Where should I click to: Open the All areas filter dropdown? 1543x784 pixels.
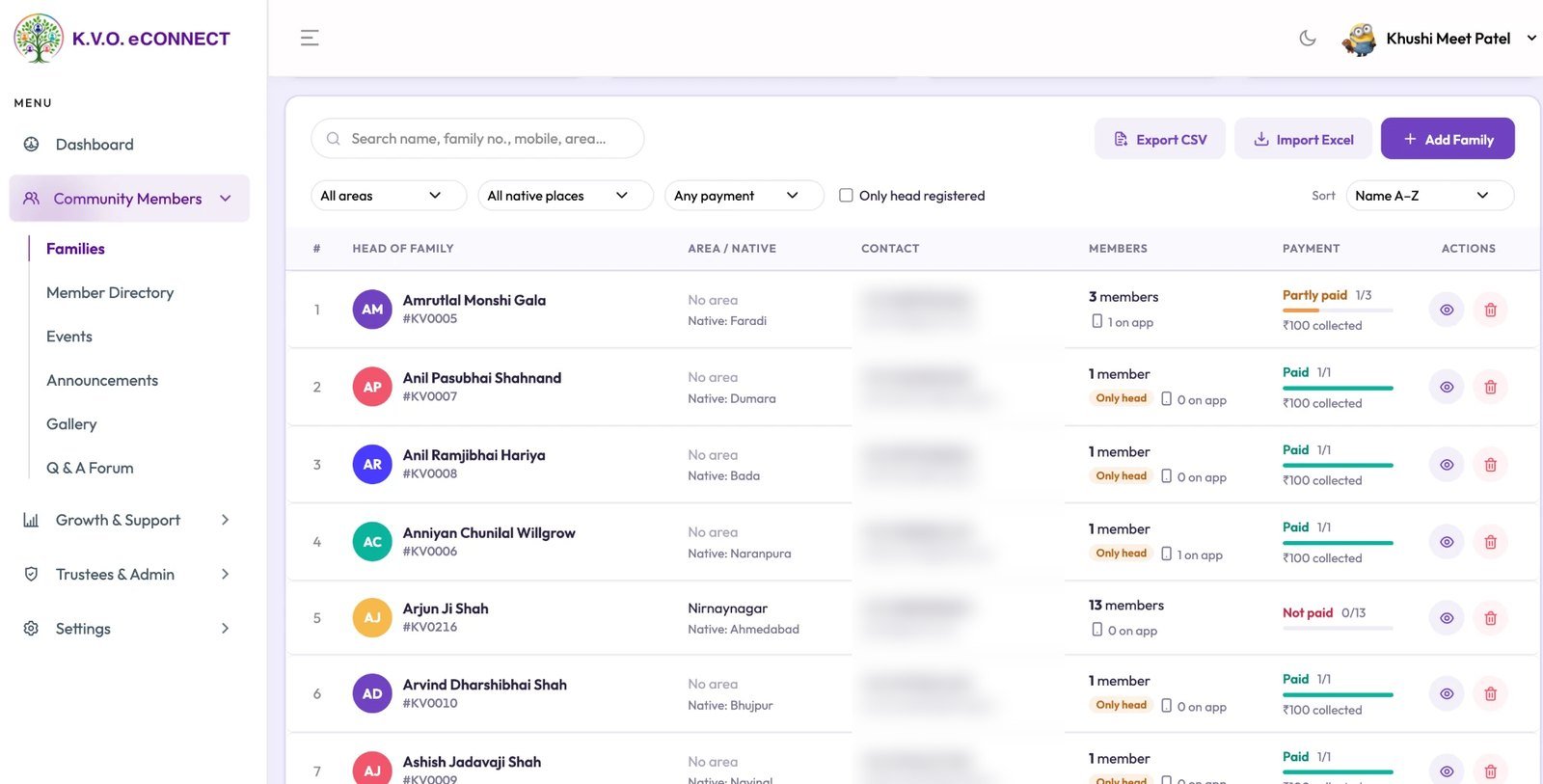[389, 196]
